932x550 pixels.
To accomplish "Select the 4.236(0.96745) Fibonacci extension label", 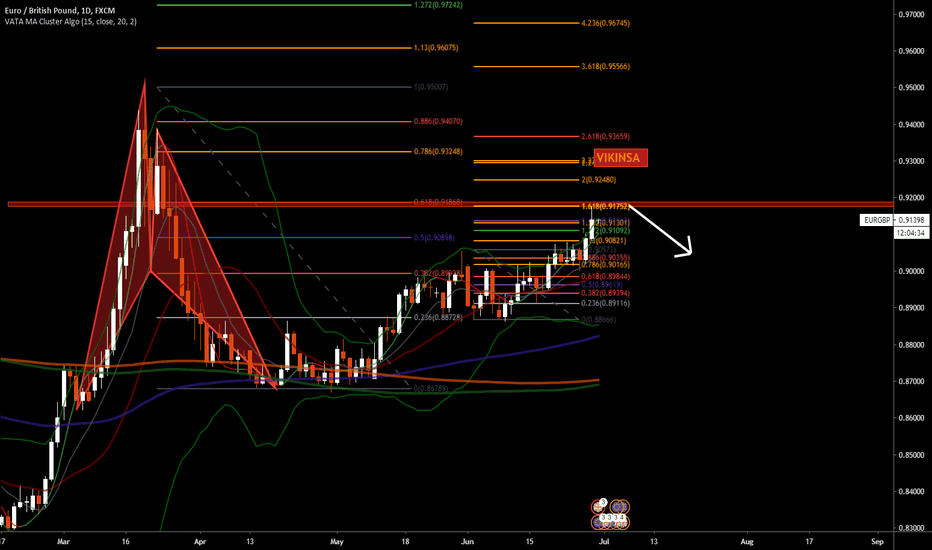I will tap(605, 23).
